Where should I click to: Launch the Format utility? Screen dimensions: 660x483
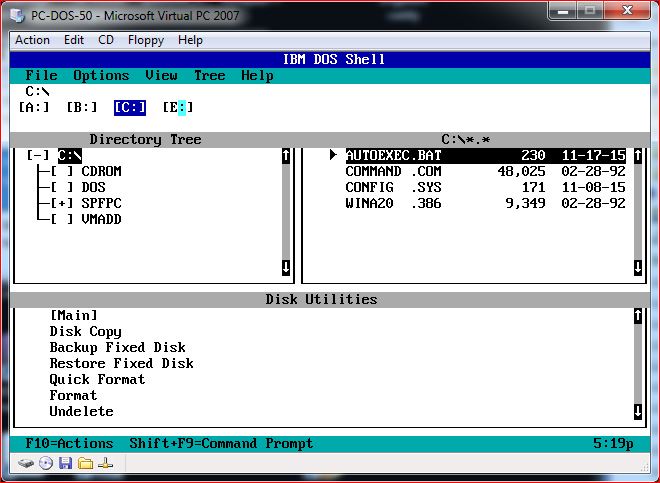point(73,395)
